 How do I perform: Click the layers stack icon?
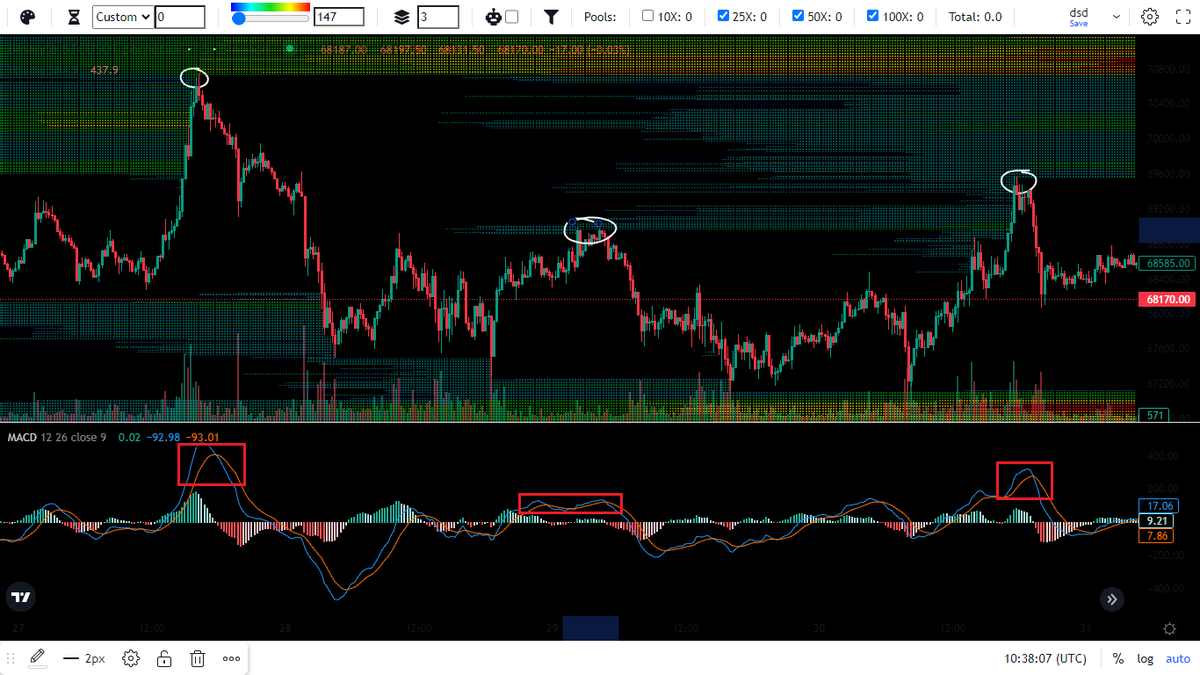(x=402, y=17)
